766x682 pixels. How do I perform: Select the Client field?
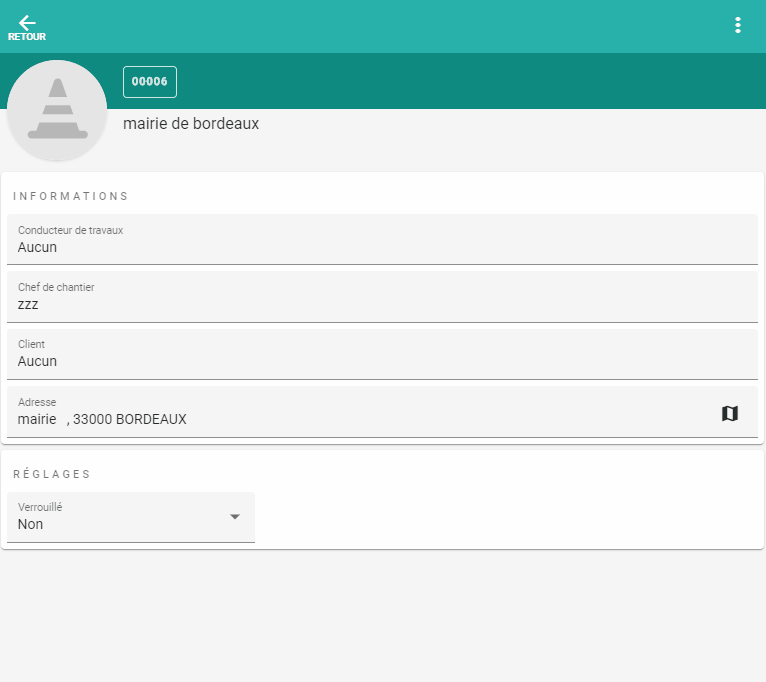coord(382,354)
